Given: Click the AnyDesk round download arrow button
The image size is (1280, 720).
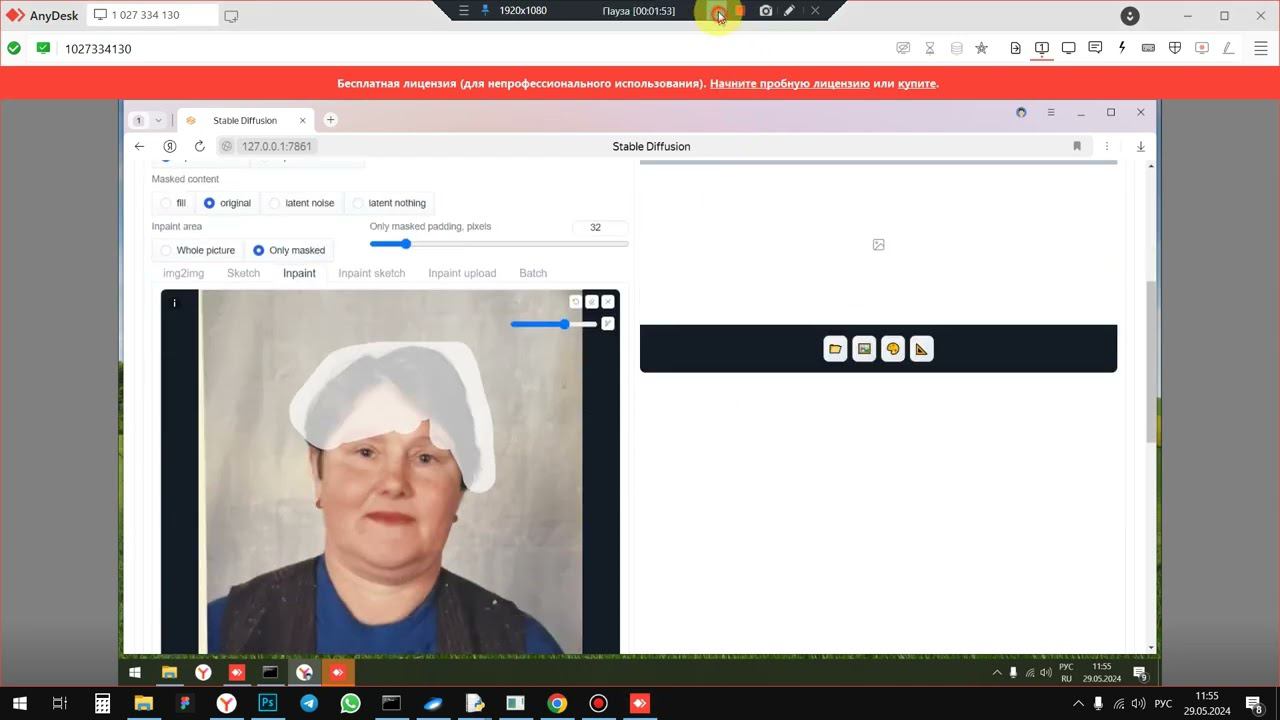Looking at the screenshot, I should pos(1130,16).
